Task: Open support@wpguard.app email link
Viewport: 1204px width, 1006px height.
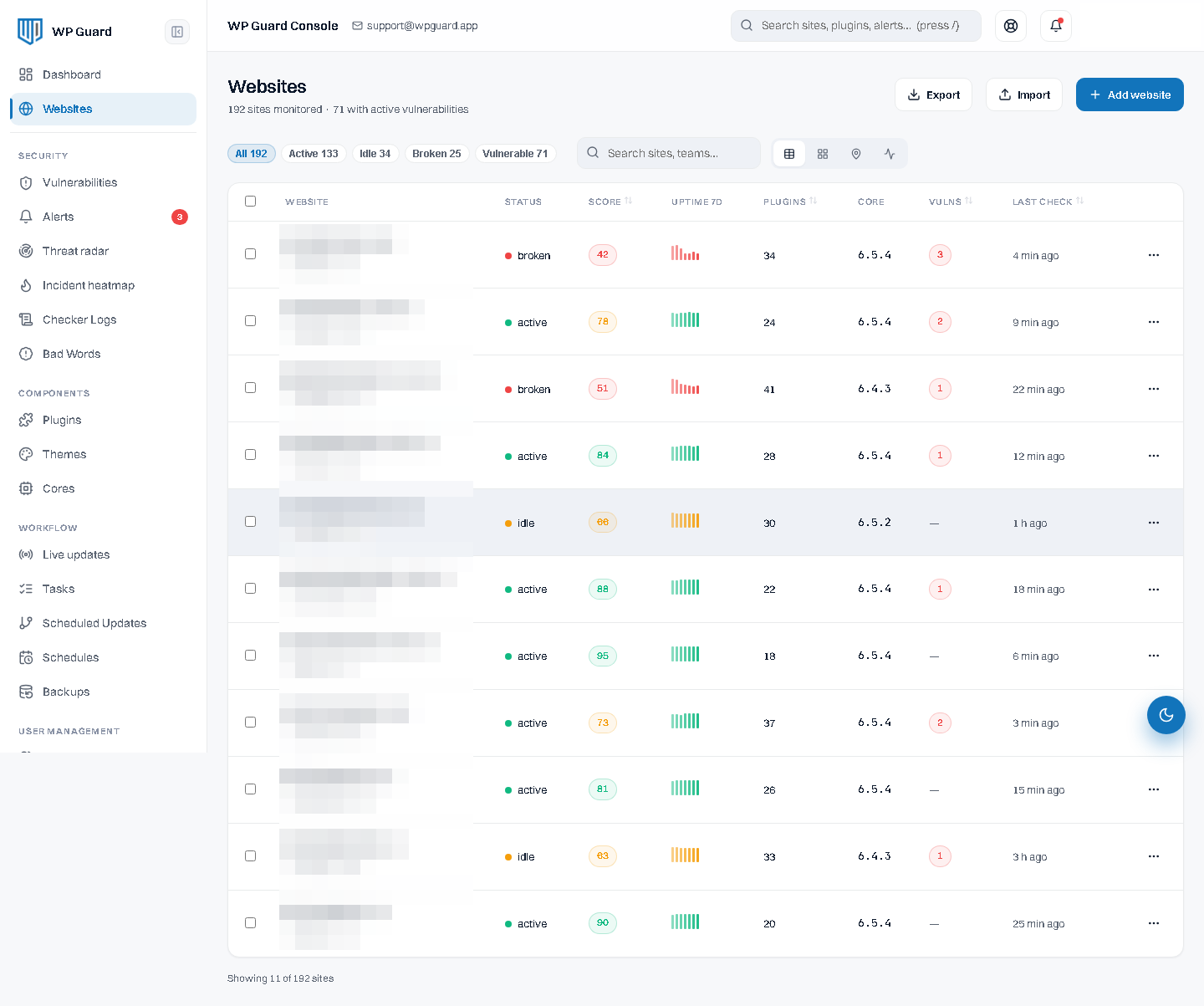Action: tap(415, 26)
